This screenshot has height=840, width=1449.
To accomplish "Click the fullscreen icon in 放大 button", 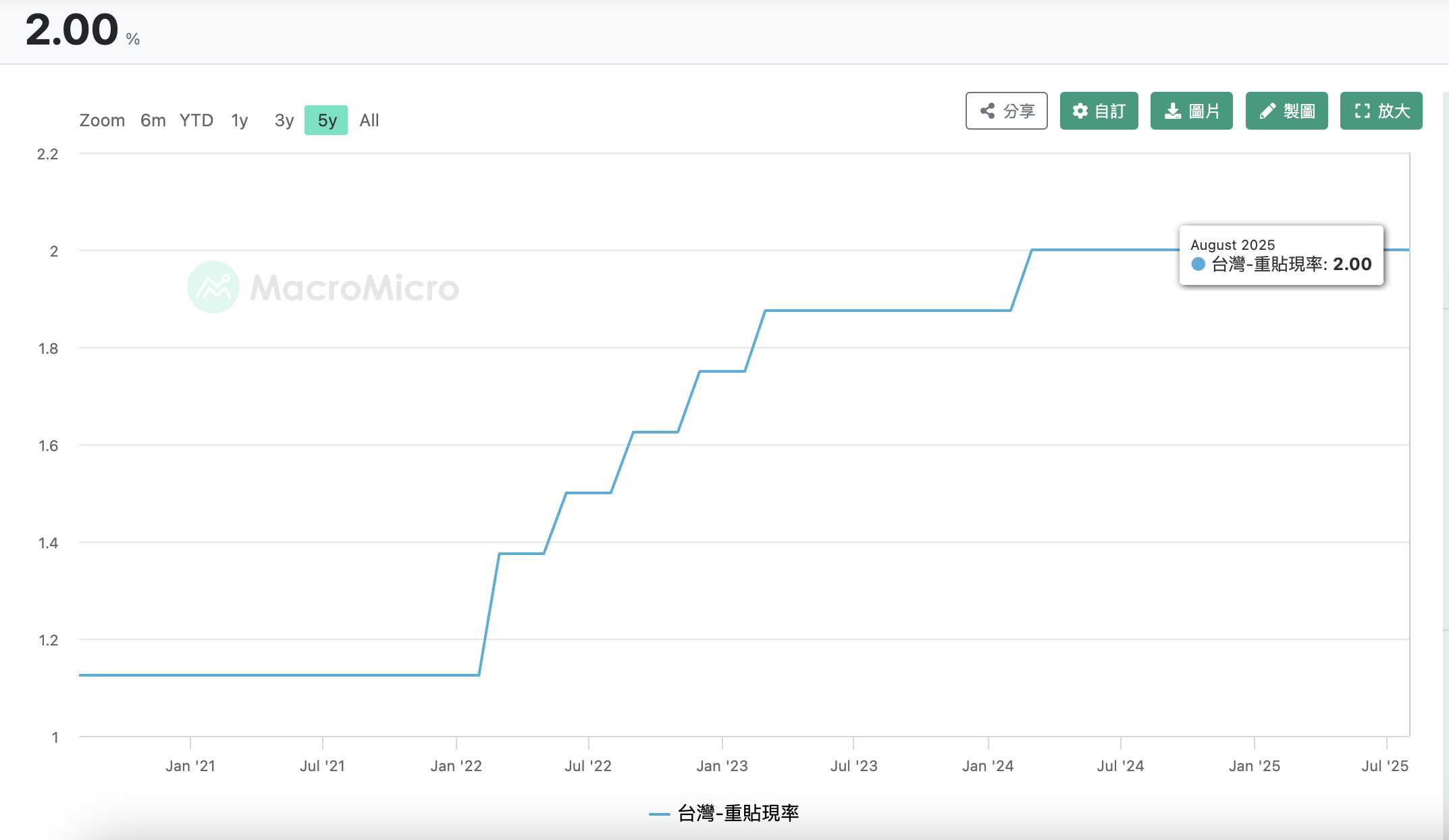I will pos(1362,111).
